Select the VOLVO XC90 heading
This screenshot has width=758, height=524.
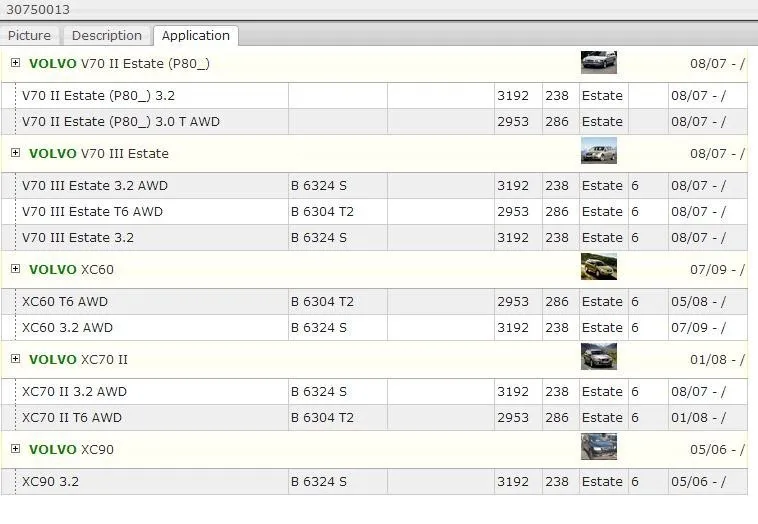point(71,450)
